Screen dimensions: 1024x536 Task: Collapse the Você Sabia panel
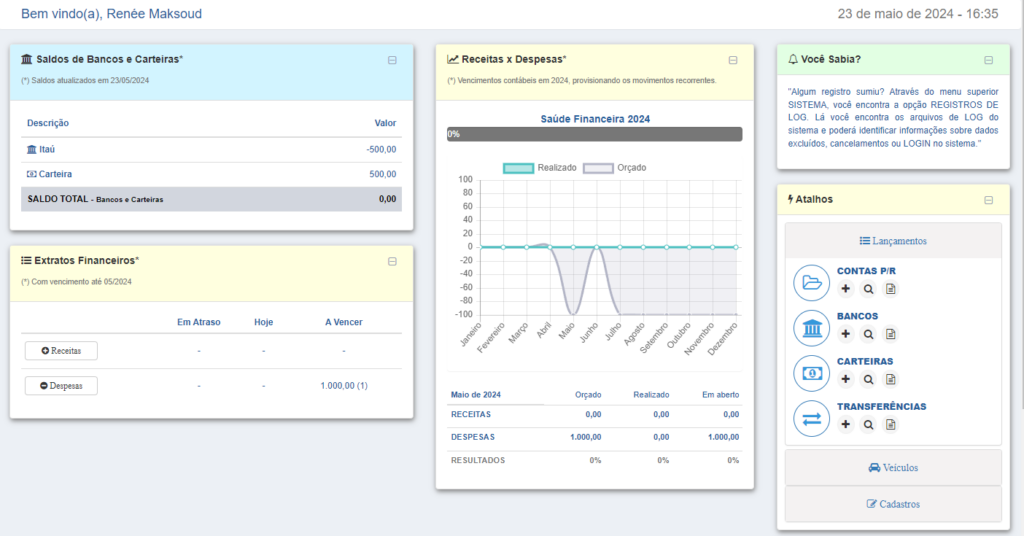click(989, 60)
